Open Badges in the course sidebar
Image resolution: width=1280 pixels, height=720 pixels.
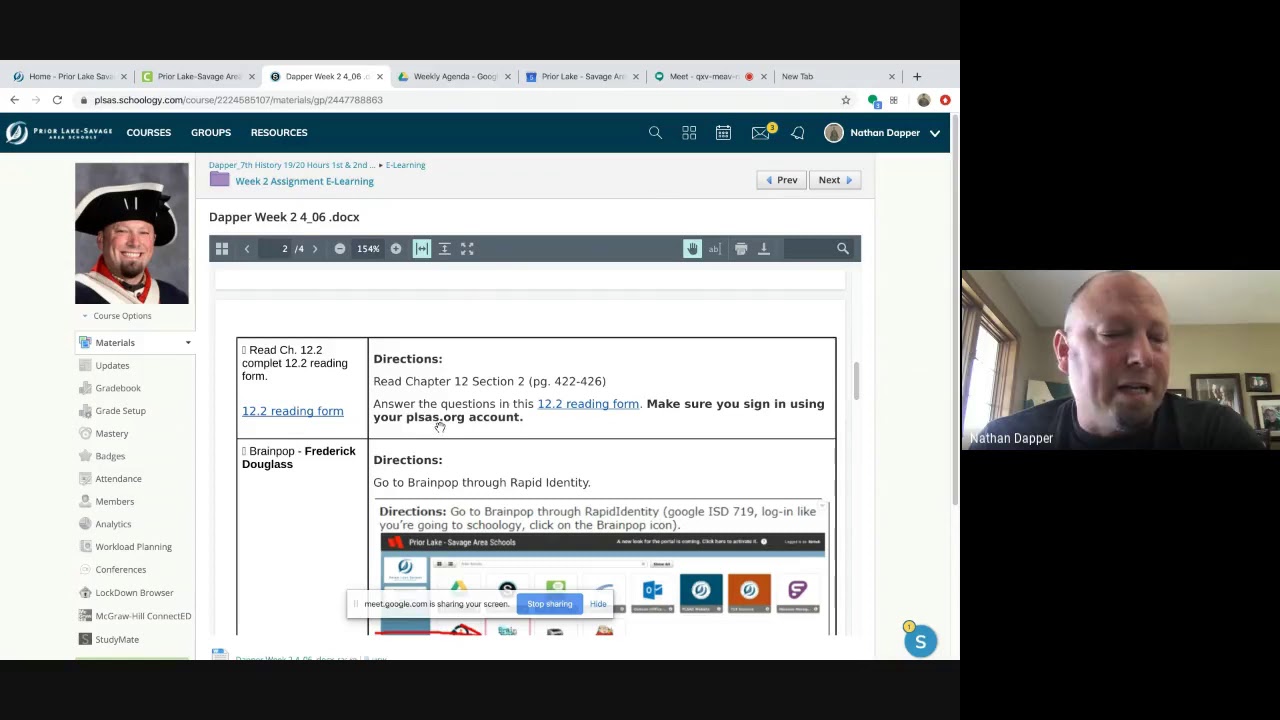[110, 456]
